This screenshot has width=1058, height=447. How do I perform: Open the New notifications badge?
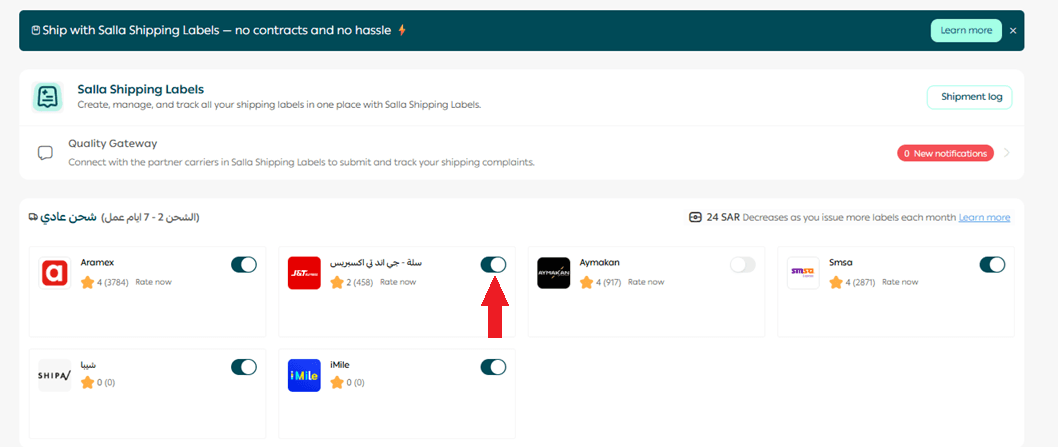pos(945,153)
